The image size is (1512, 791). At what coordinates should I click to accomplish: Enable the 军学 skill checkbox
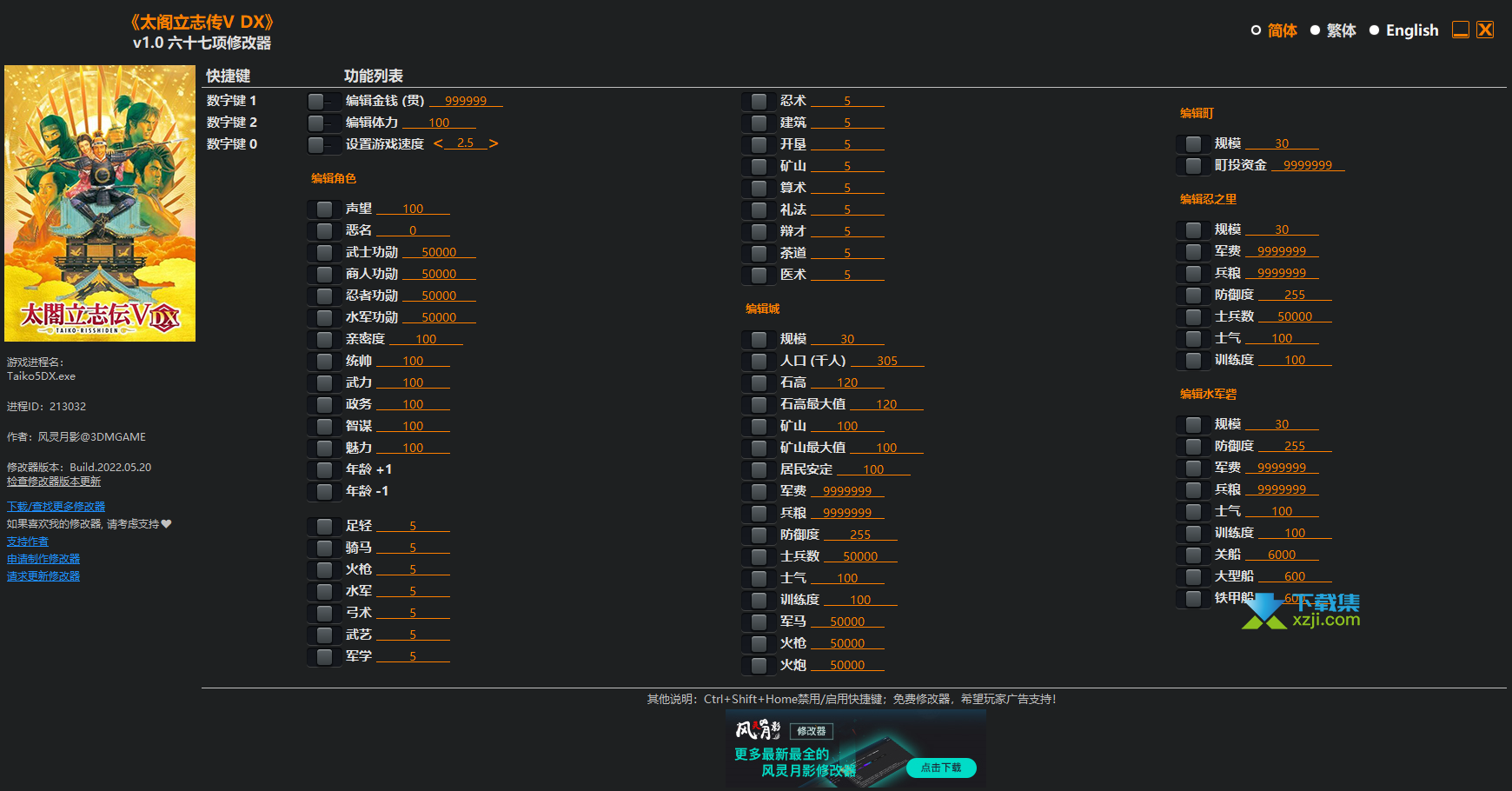[x=323, y=656]
